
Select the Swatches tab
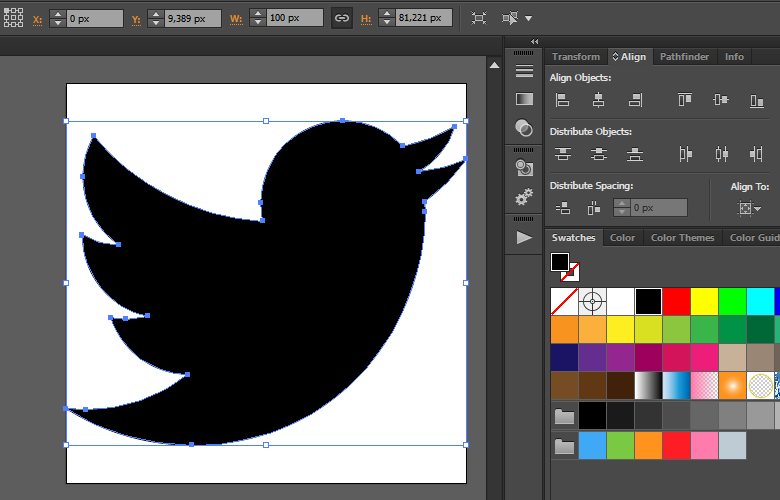click(573, 238)
